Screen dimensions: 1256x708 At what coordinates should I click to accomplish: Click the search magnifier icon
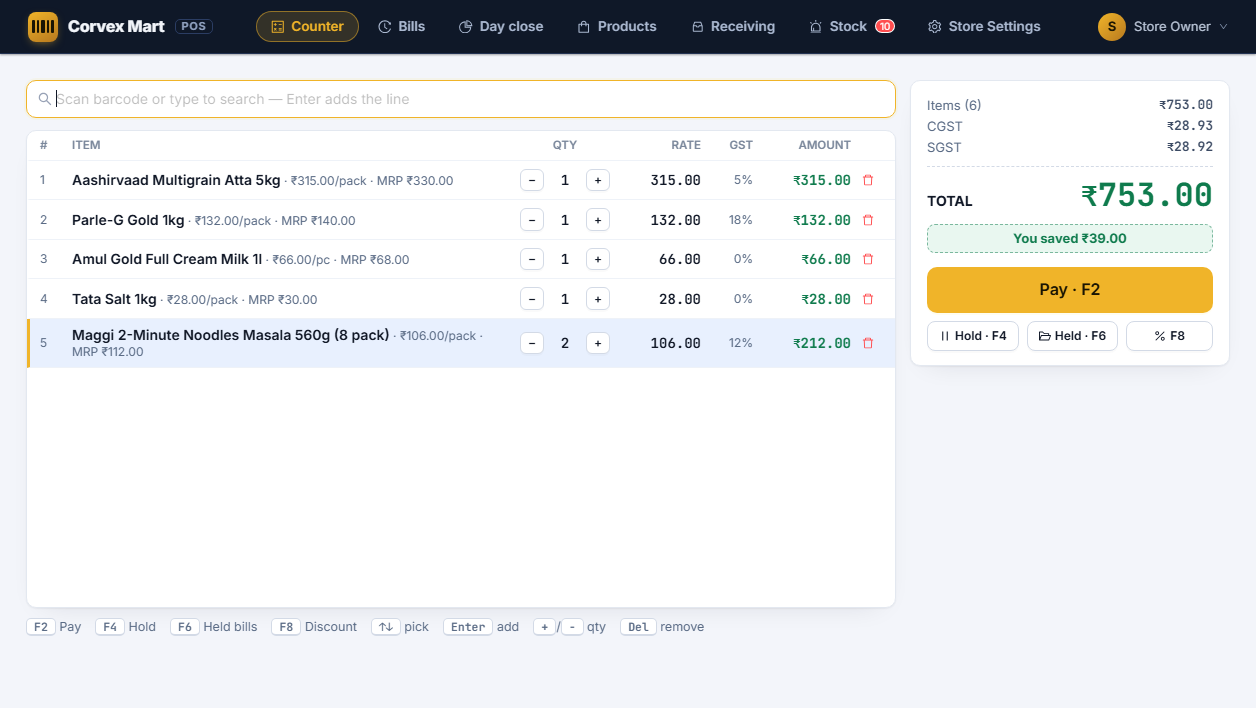pos(45,99)
